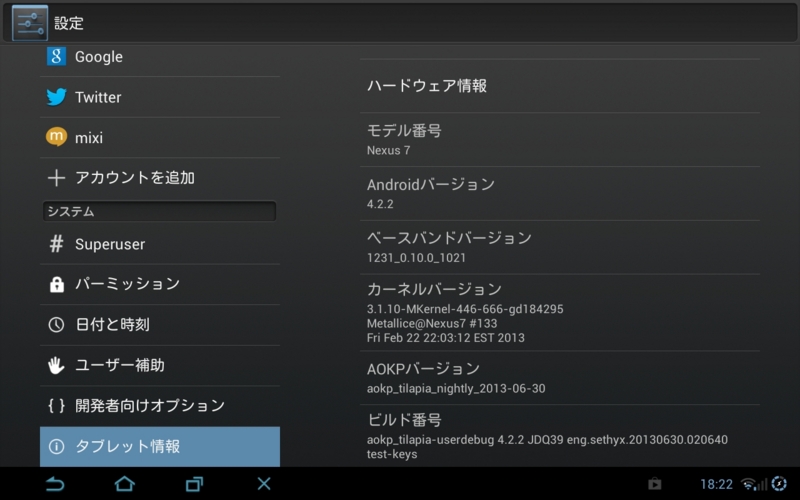Viewport: 800px width, 500px height.
Task: Tap the hash icon beside Superuser
Action: (x=56, y=244)
